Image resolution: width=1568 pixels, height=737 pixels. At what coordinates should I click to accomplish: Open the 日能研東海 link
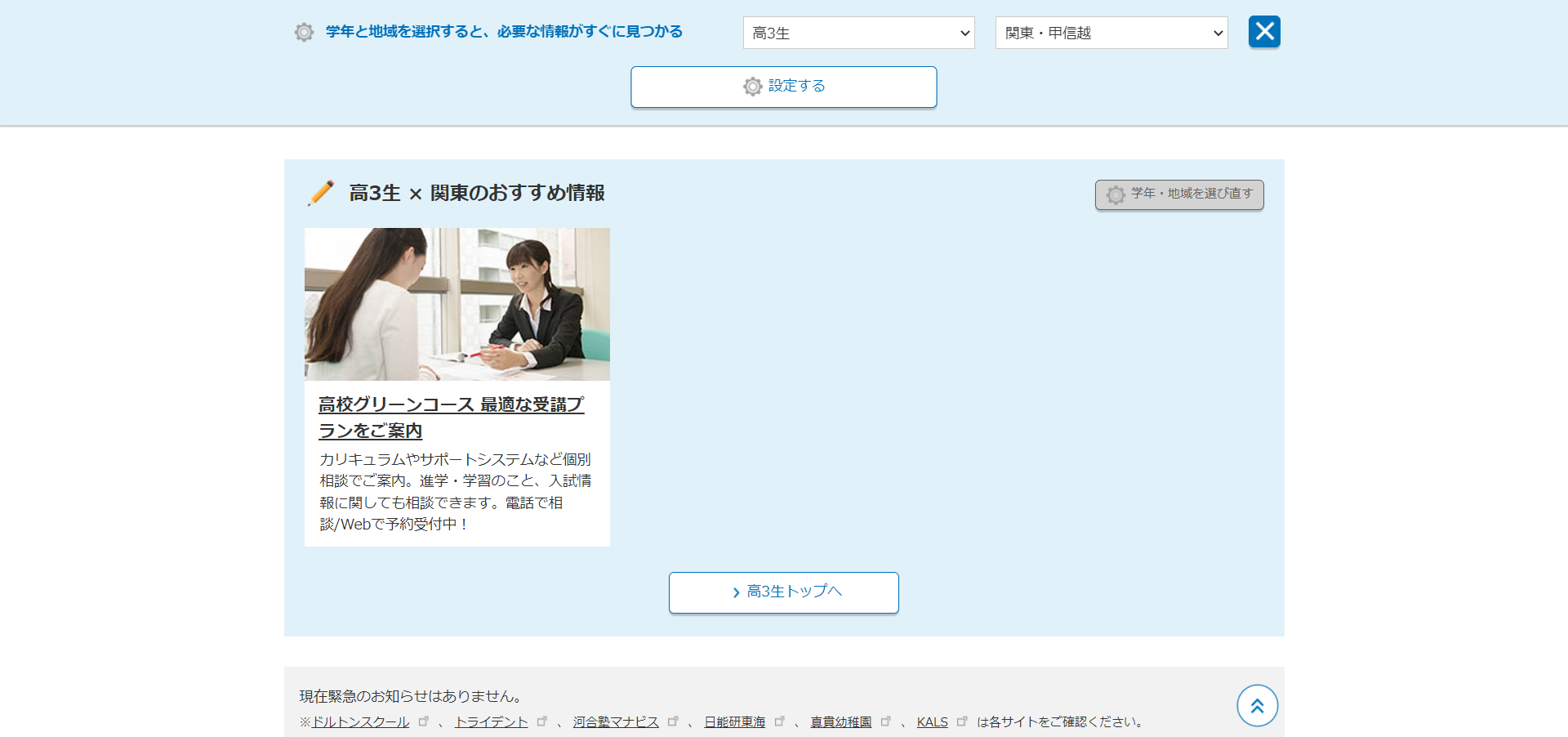coord(735,721)
